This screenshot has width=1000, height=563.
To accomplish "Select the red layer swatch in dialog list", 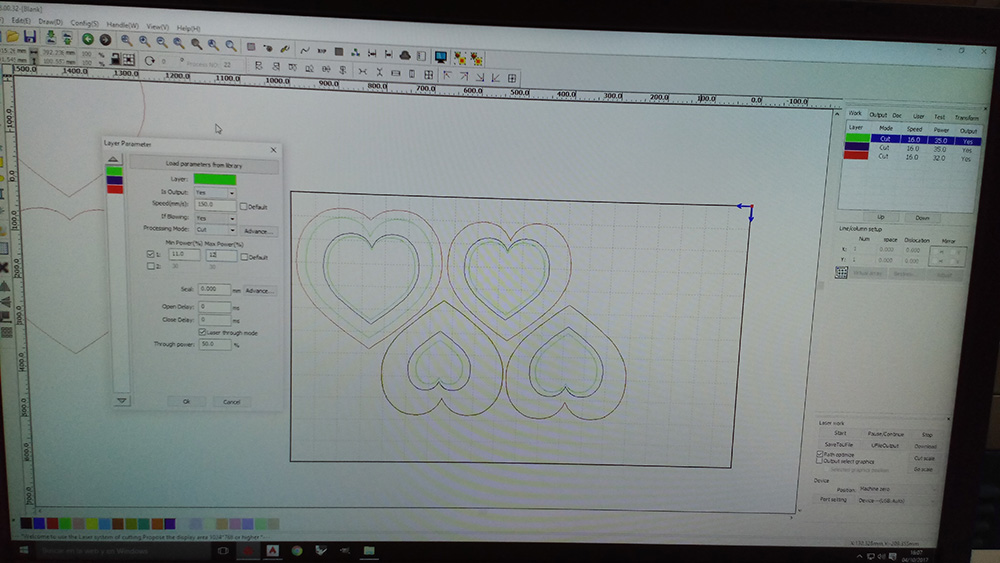I will (x=115, y=189).
